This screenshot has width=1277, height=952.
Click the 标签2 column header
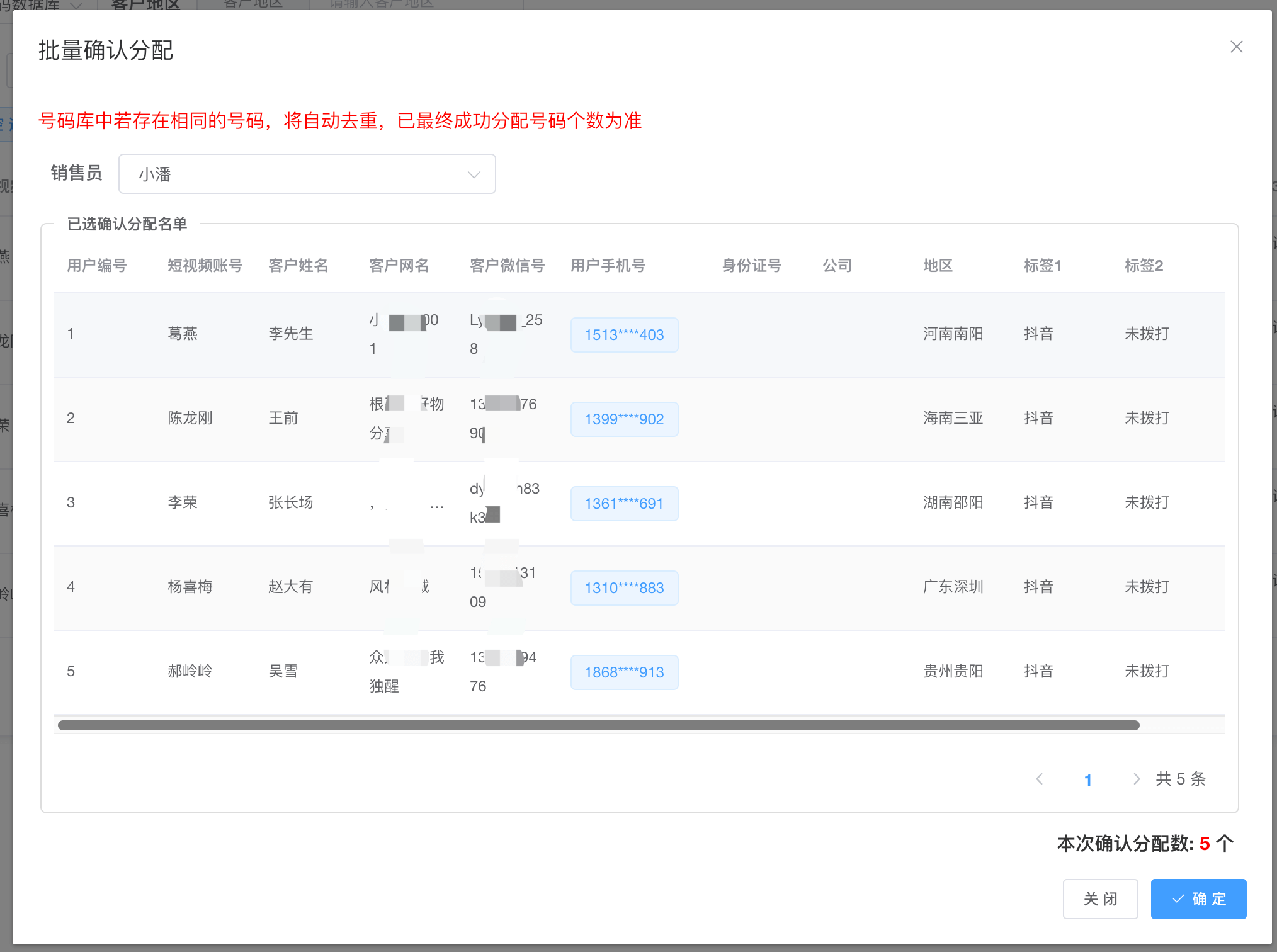(1144, 266)
